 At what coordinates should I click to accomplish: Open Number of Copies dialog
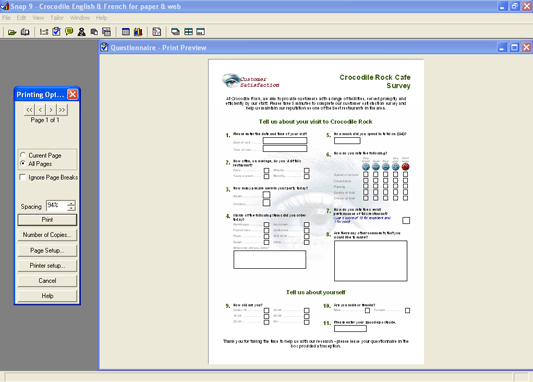(47, 235)
